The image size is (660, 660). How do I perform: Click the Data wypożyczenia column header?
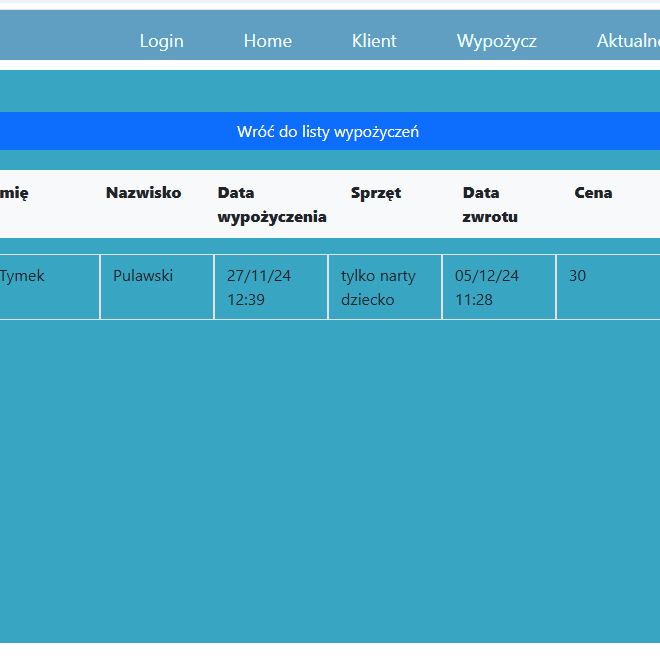pos(271,205)
